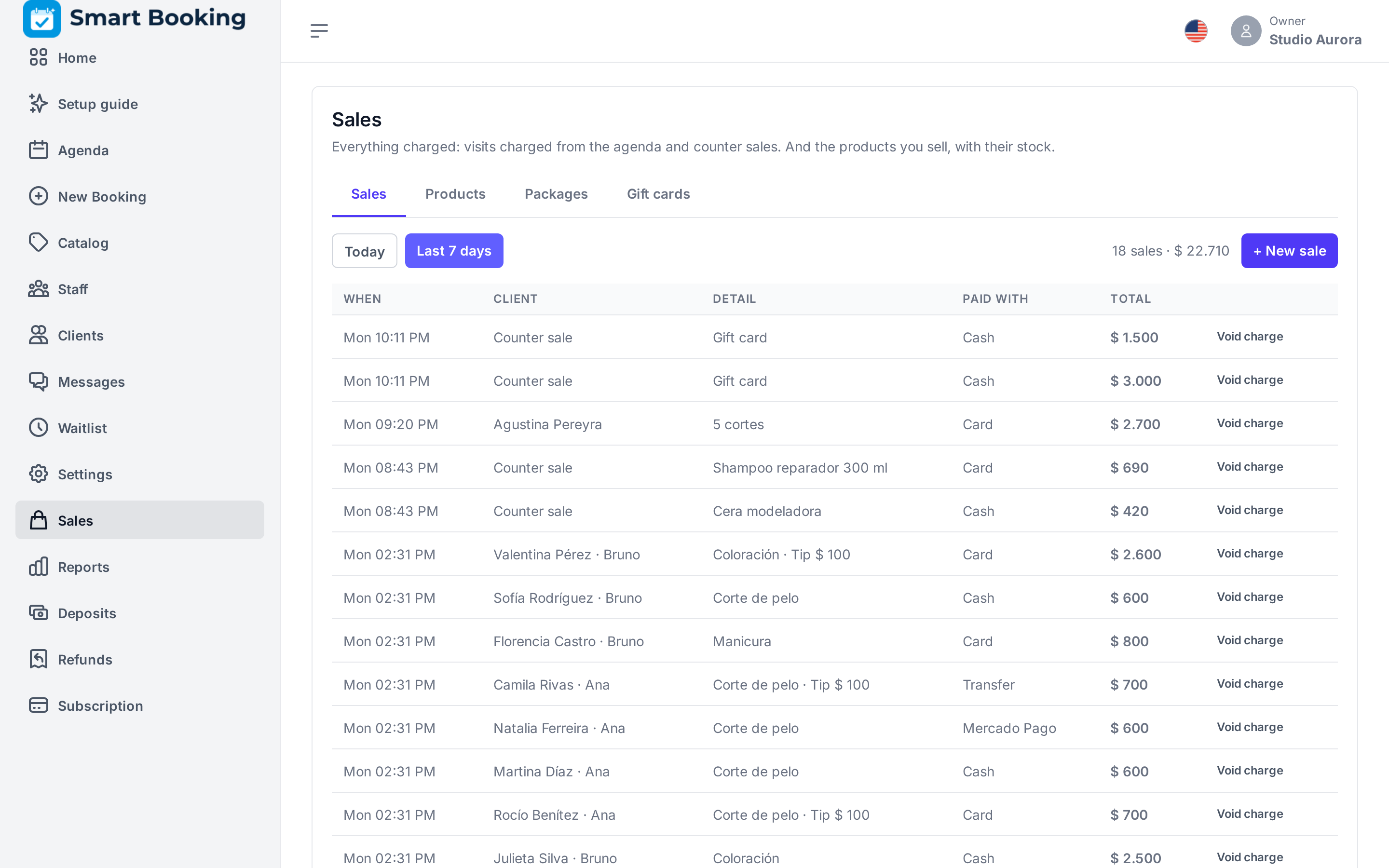Image resolution: width=1389 pixels, height=868 pixels.
Task: Void charge for $ 1.500 gift card
Action: point(1250,337)
